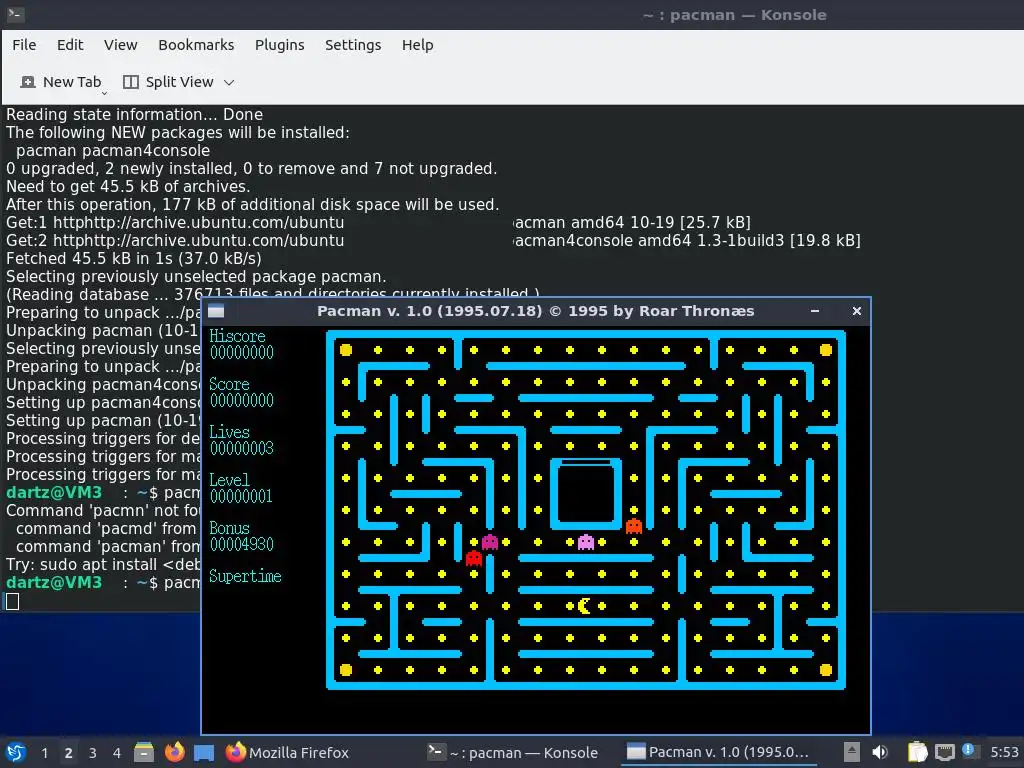1024x768 pixels.
Task: Click the top-left power pellet
Action: click(x=346, y=350)
